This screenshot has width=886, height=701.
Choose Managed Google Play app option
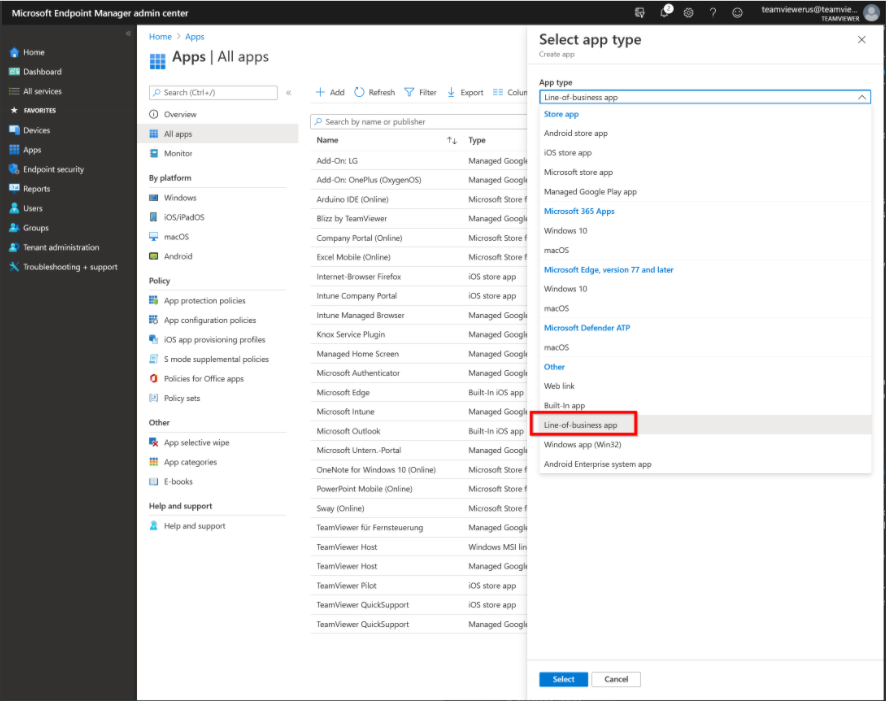pyautogui.click(x=705, y=191)
